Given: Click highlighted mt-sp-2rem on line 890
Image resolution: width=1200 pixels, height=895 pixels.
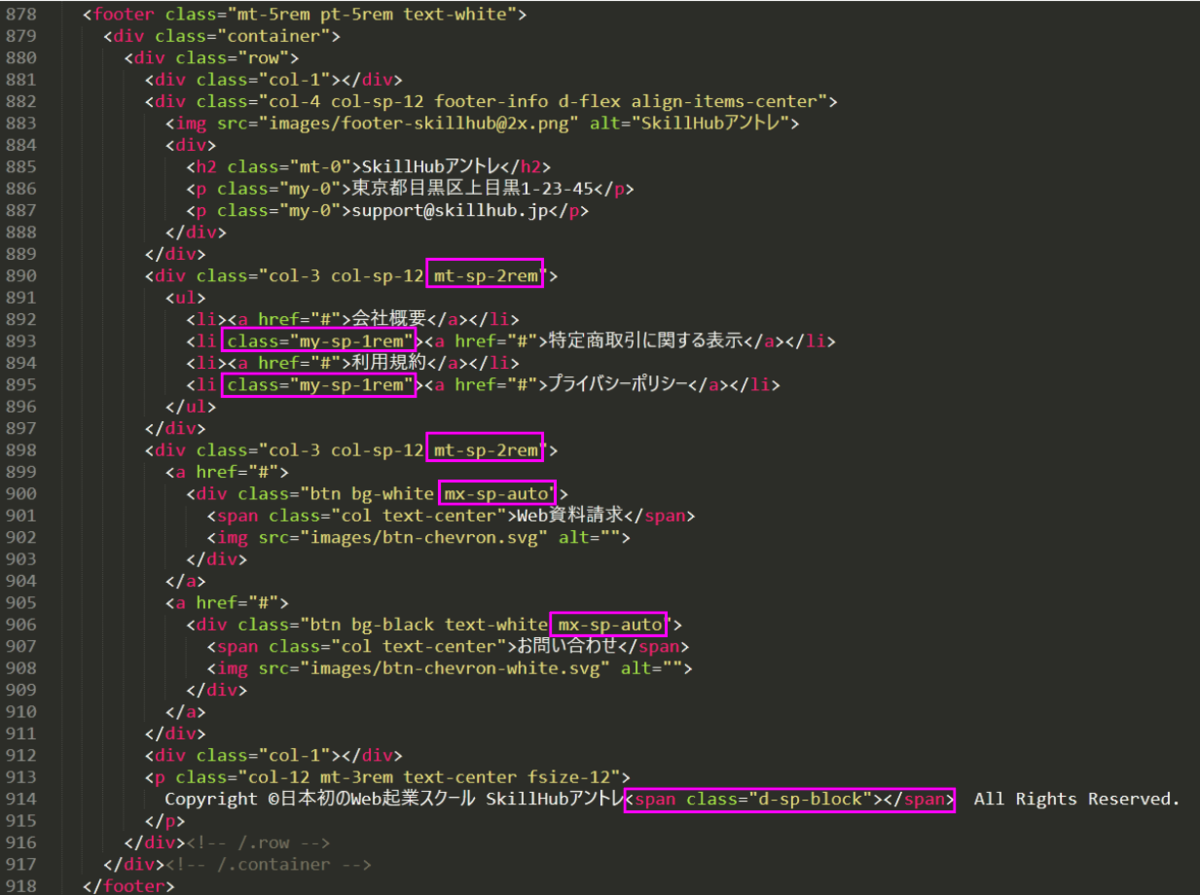Looking at the screenshot, I should 485,276.
